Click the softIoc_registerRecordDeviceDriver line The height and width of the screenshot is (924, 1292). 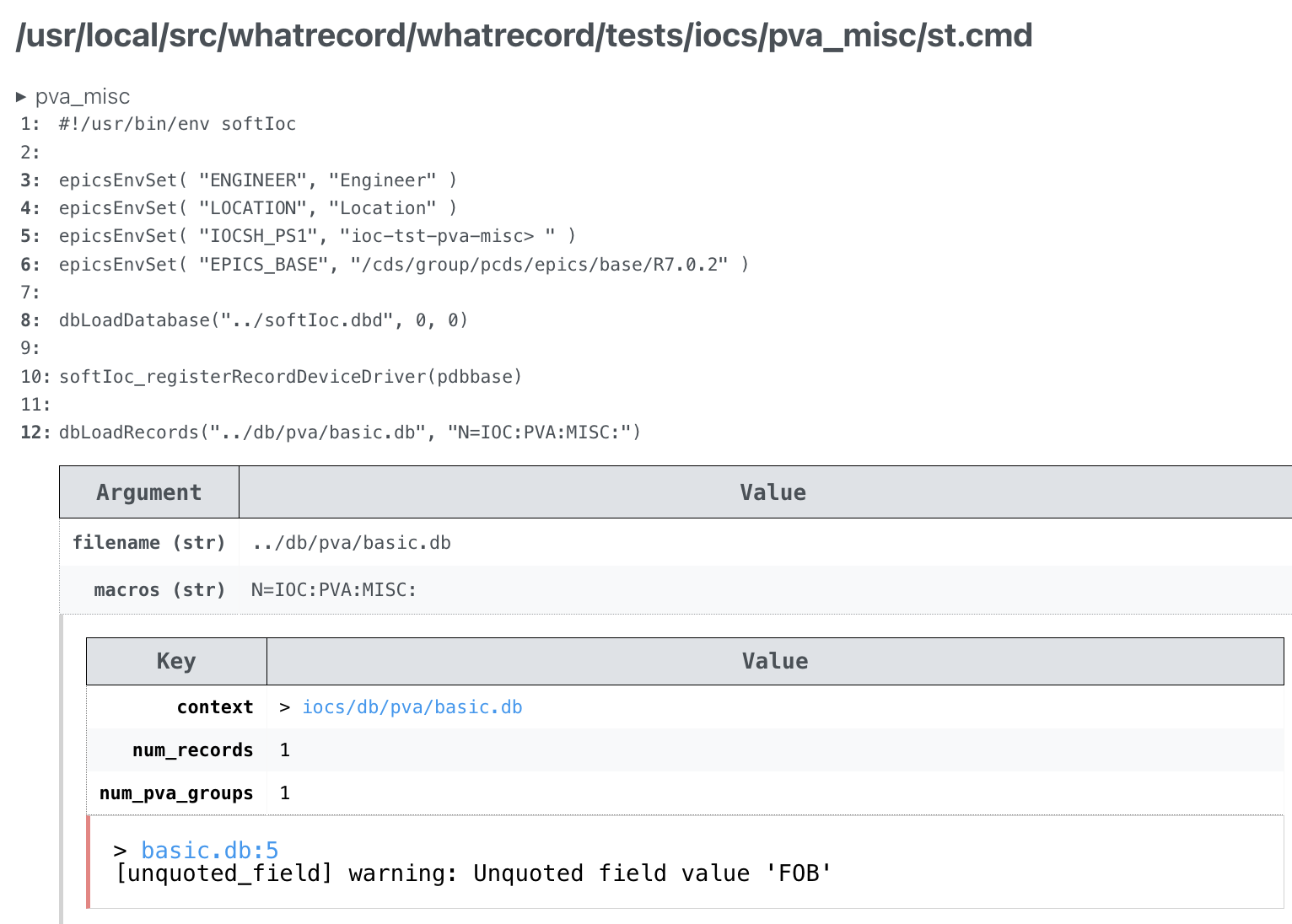(290, 376)
